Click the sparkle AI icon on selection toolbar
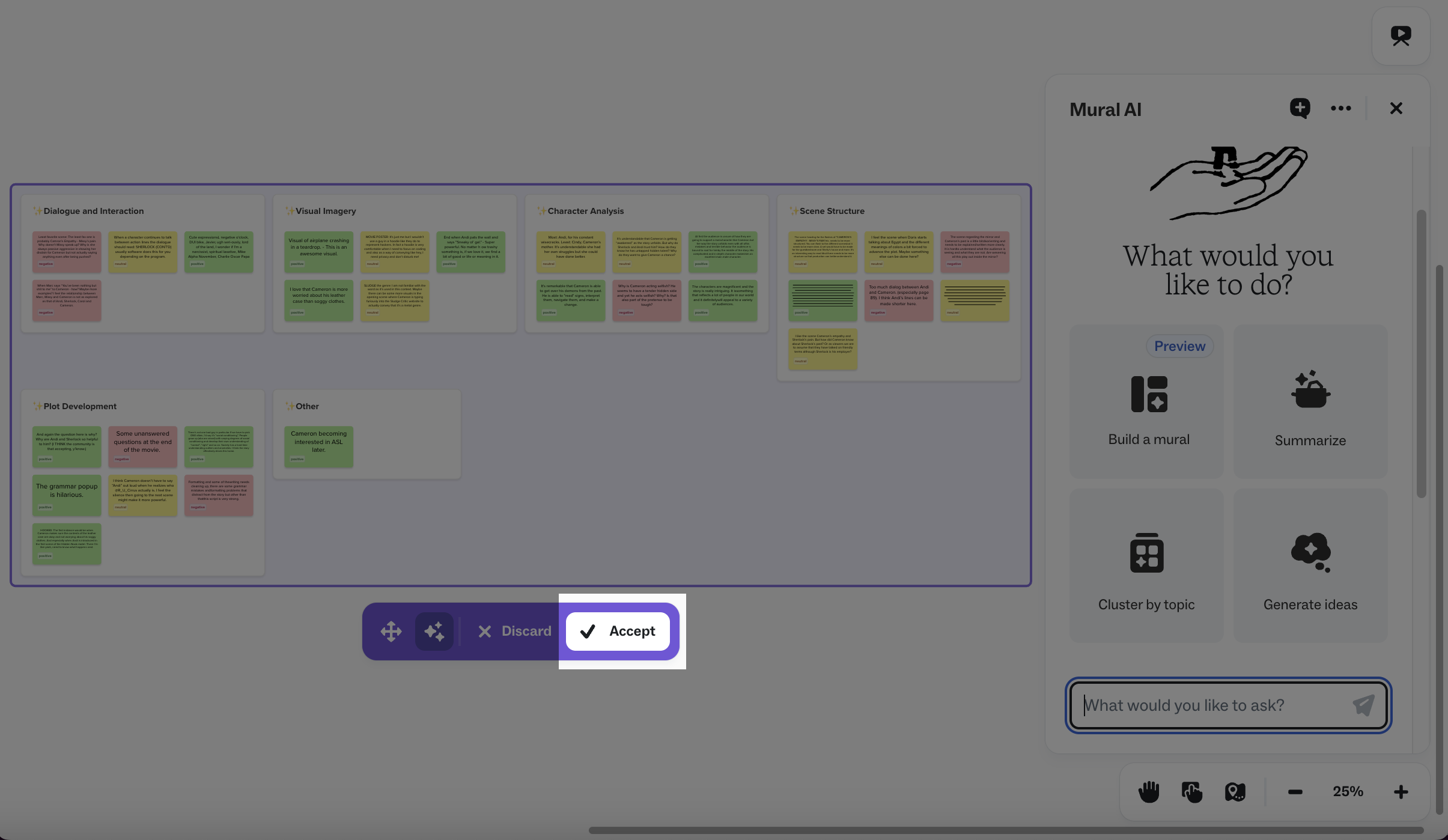The image size is (1448, 840). (434, 631)
